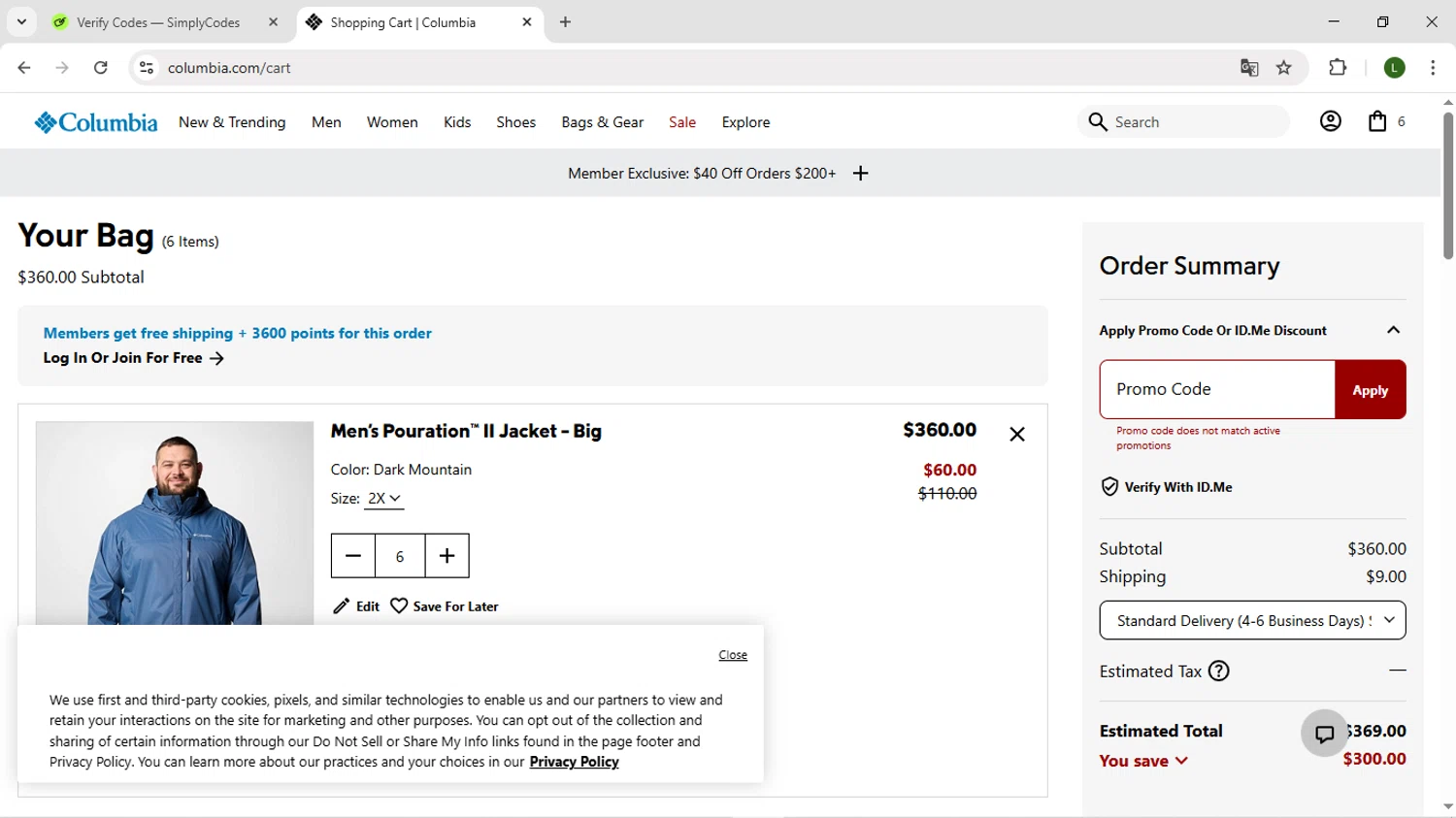Open Chrome three-dot menu

1433,68
